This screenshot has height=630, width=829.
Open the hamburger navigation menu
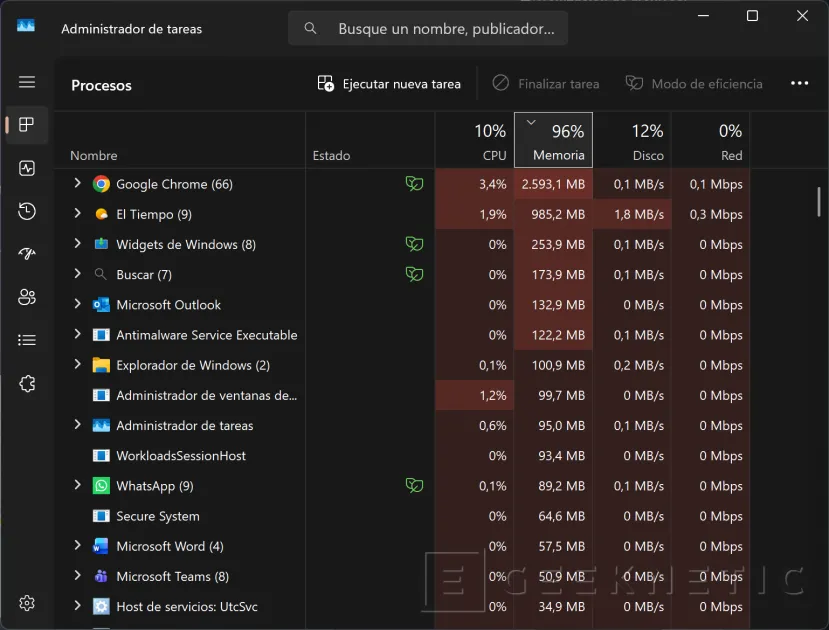(x=27, y=82)
